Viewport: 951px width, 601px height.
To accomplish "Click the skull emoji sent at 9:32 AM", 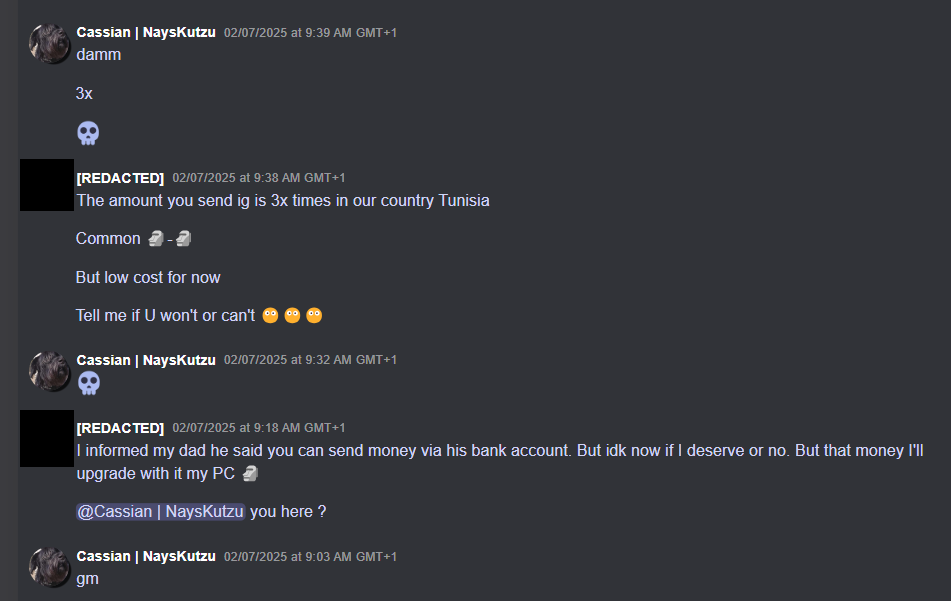I will [x=88, y=383].
